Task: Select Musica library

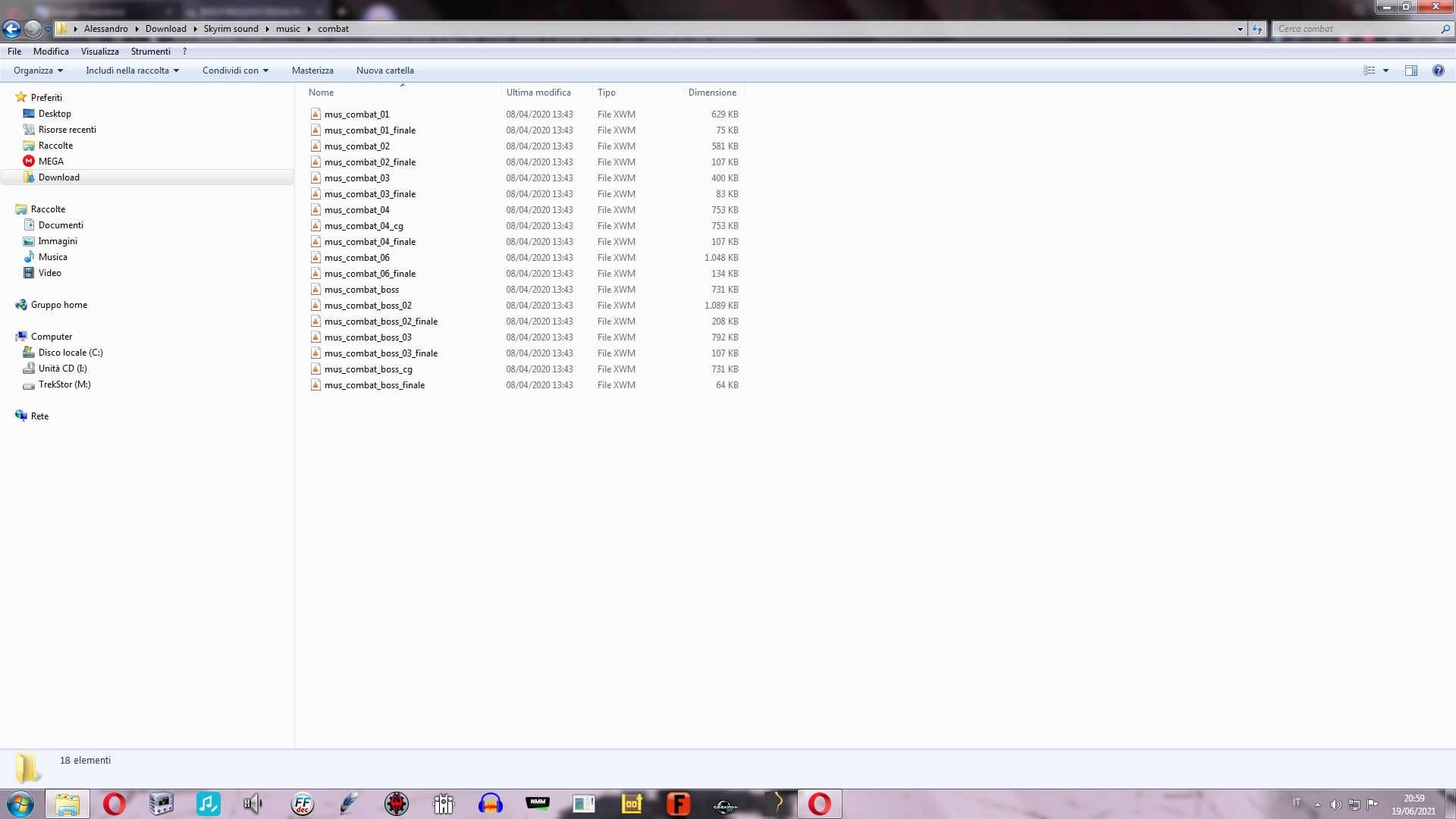Action: pos(52,257)
